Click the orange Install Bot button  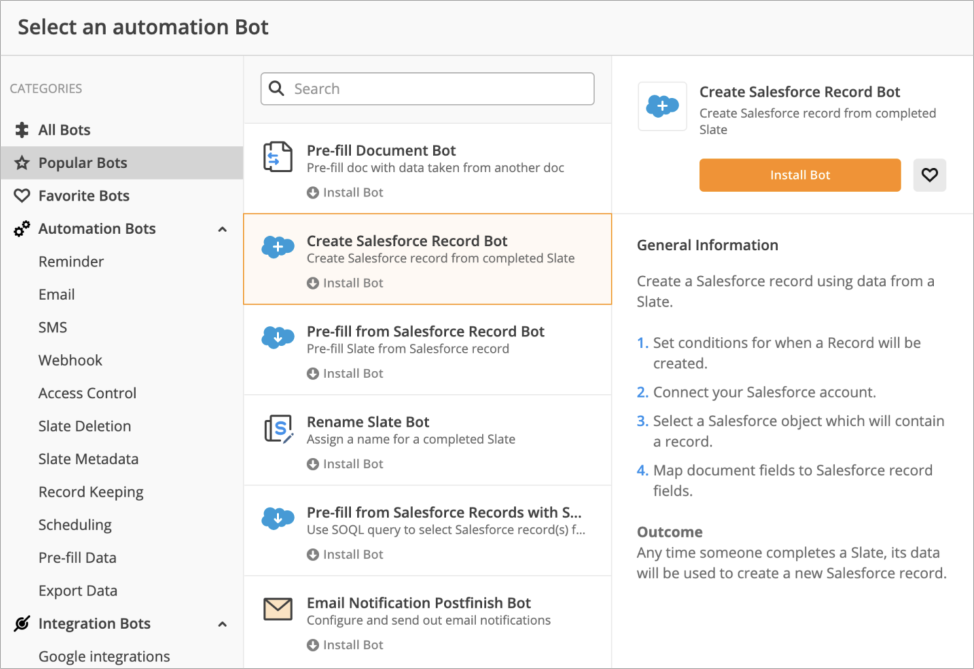click(799, 175)
